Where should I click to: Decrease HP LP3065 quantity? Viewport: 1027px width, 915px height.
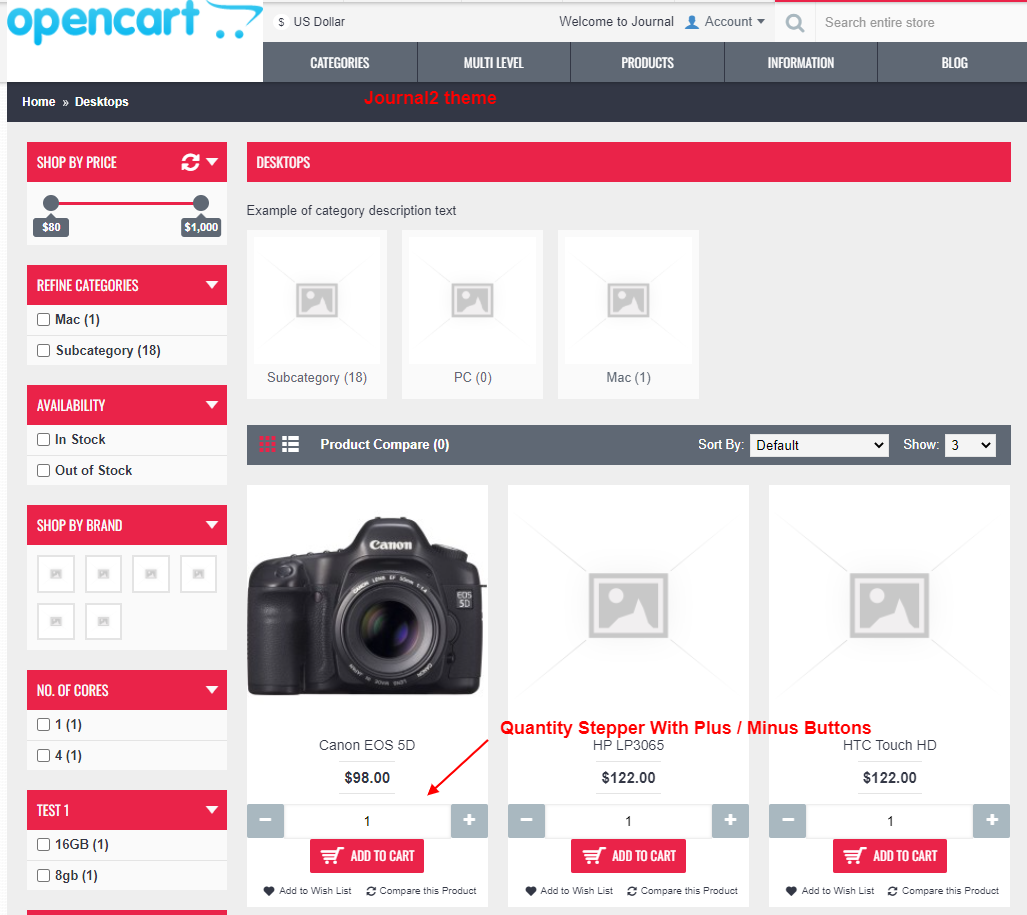[526, 820]
